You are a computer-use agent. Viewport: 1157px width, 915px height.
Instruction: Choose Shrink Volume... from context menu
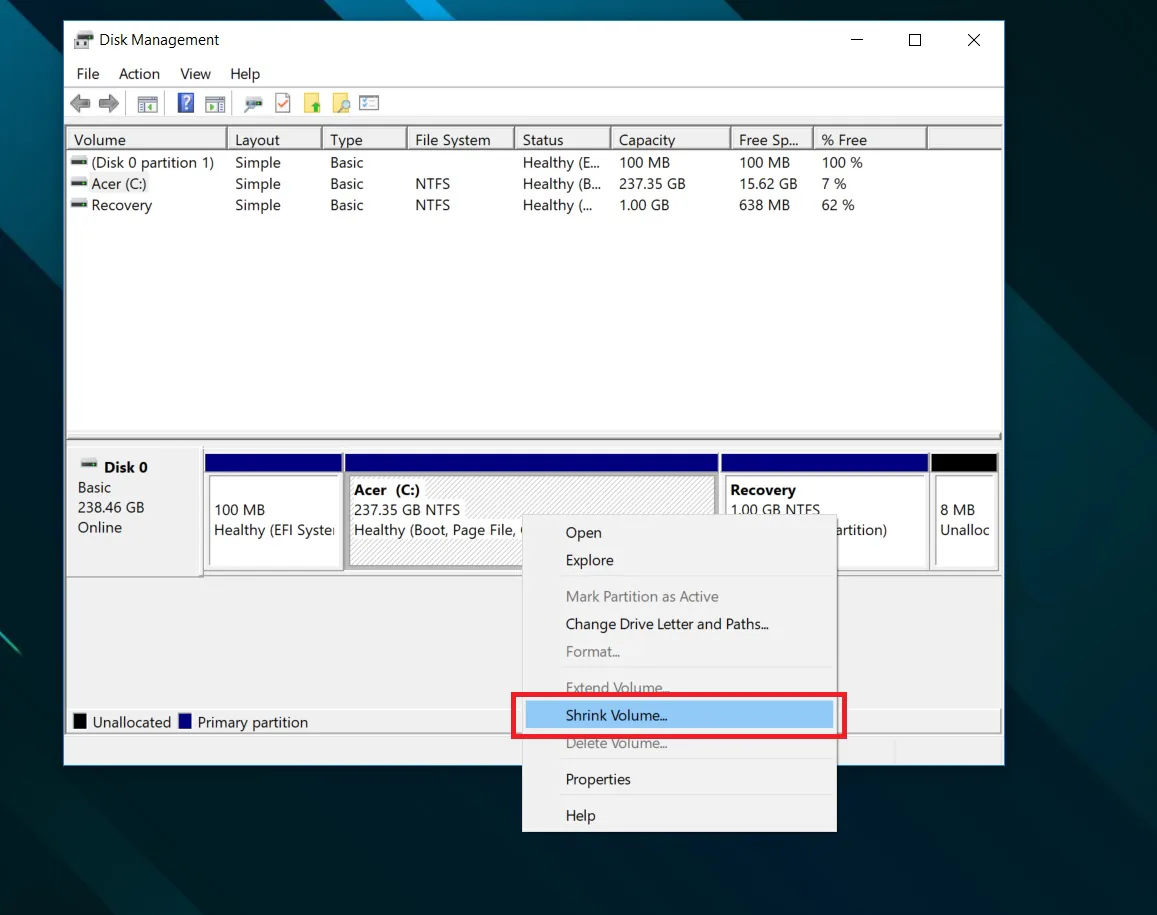coord(679,715)
